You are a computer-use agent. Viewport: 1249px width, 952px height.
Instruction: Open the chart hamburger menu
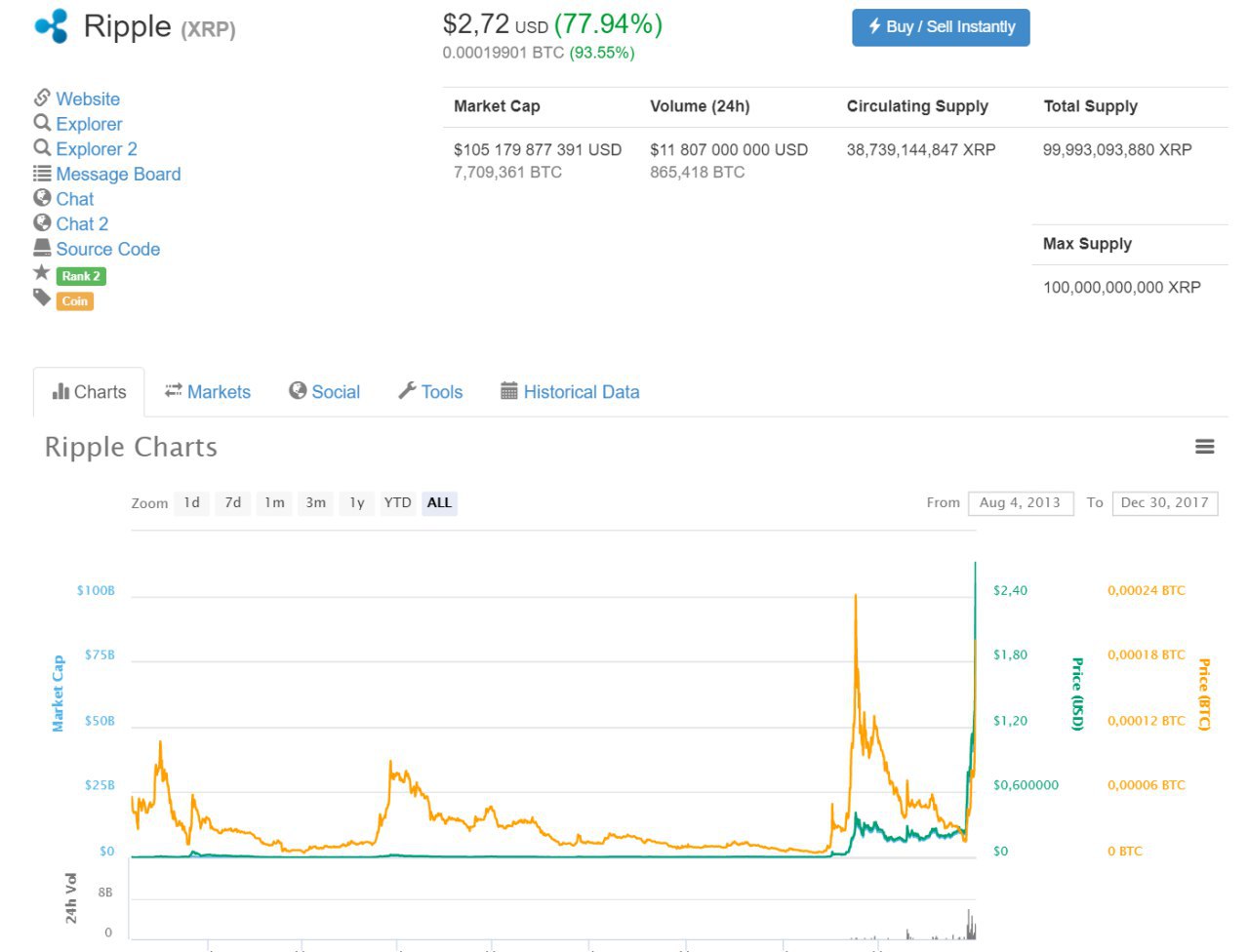pos(1205,447)
